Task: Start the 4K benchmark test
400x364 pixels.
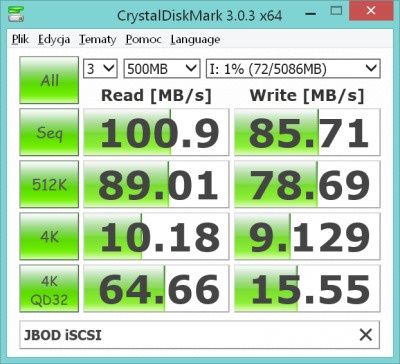Action: 49,236
